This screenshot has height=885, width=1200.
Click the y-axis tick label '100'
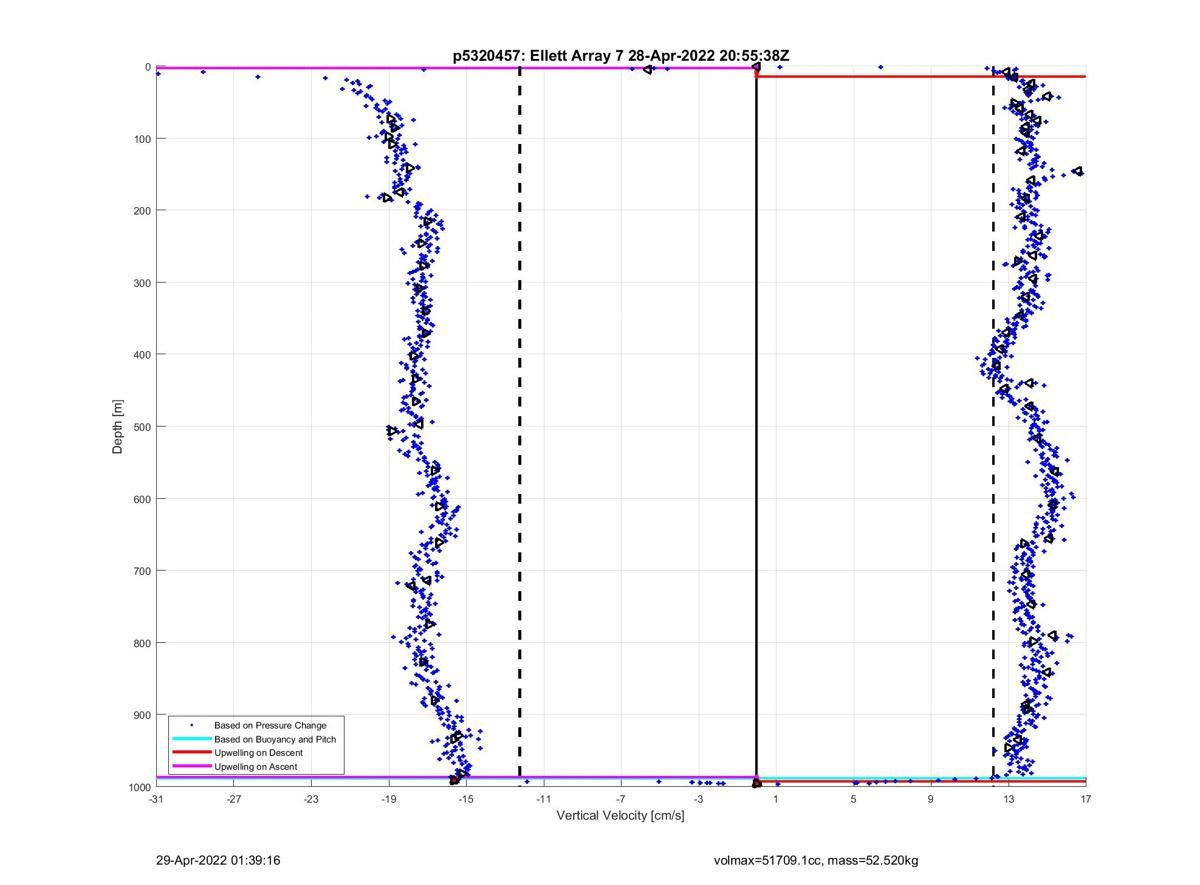141,139
